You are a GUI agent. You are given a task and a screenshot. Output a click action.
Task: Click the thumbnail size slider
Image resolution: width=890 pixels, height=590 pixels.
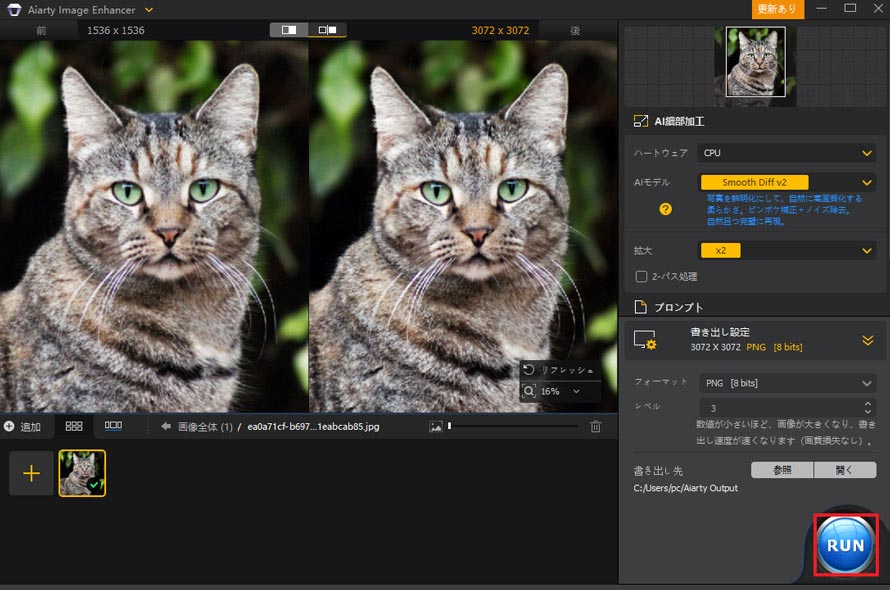pos(513,427)
